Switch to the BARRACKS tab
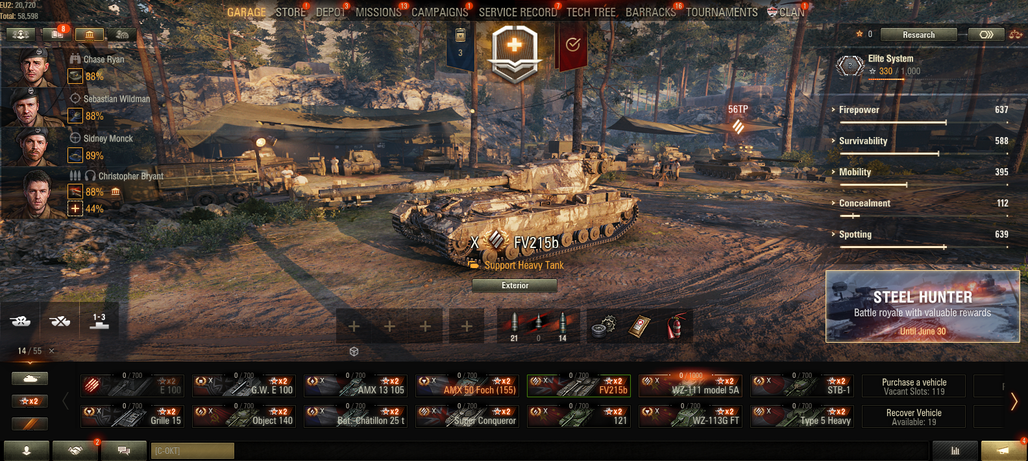Viewport: 1028px width, 461px height. (650, 12)
